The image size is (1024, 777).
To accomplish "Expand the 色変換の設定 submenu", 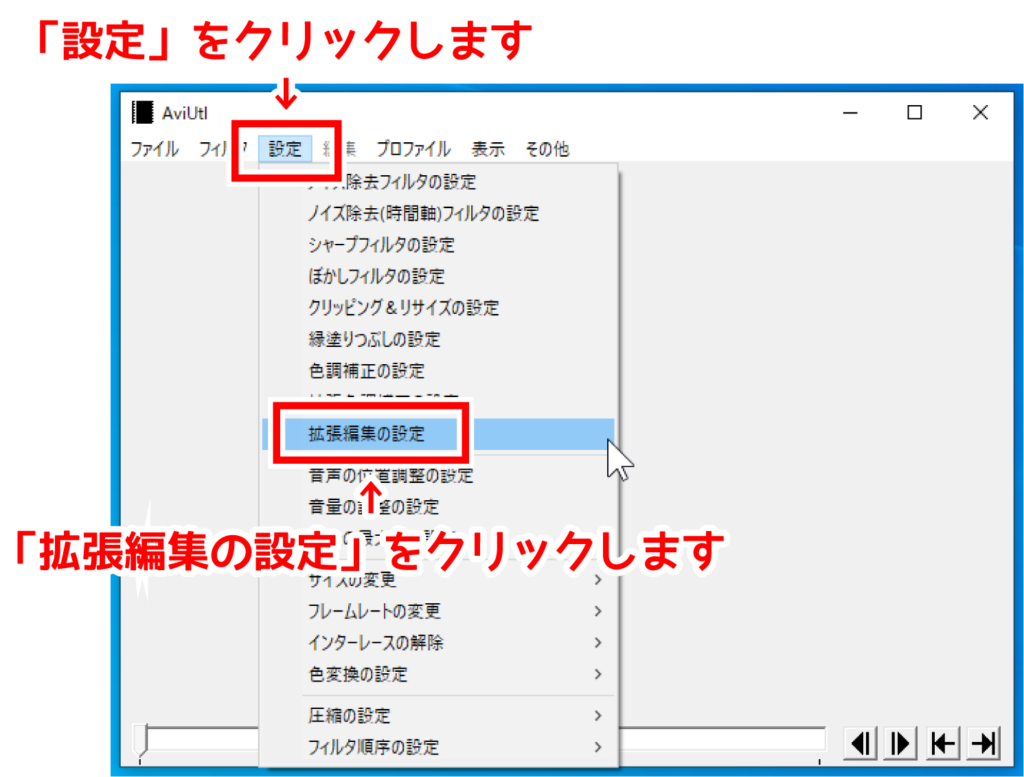I will (x=438, y=674).
